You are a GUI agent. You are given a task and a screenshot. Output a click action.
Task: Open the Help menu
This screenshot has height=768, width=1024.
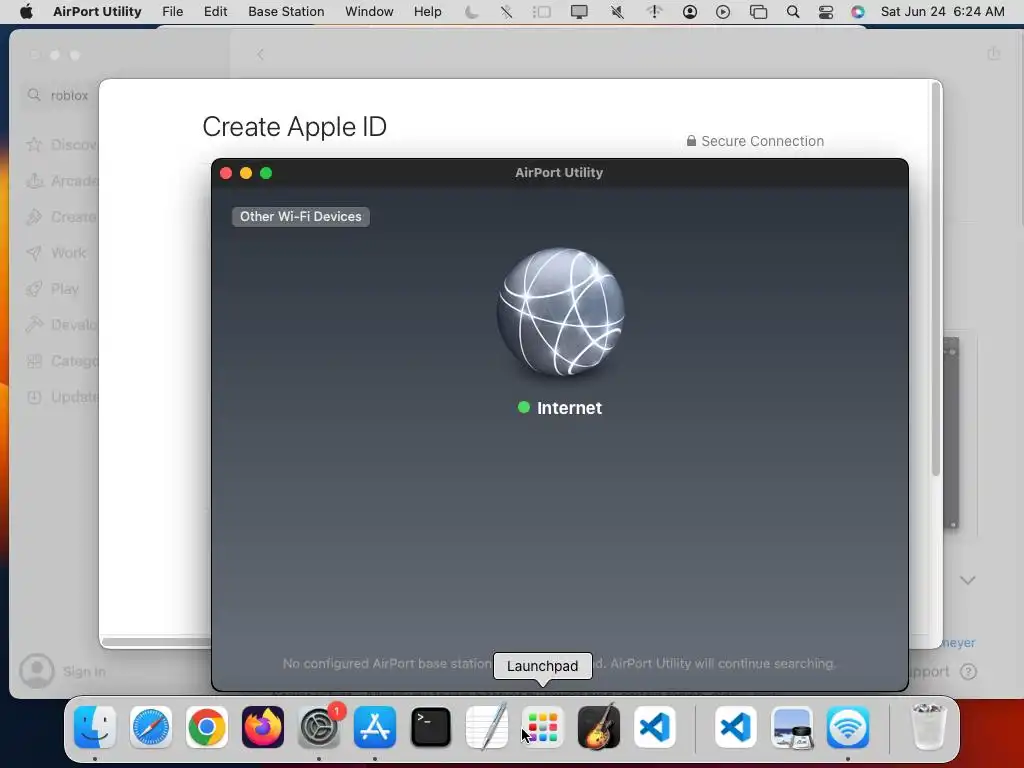pyautogui.click(x=428, y=12)
